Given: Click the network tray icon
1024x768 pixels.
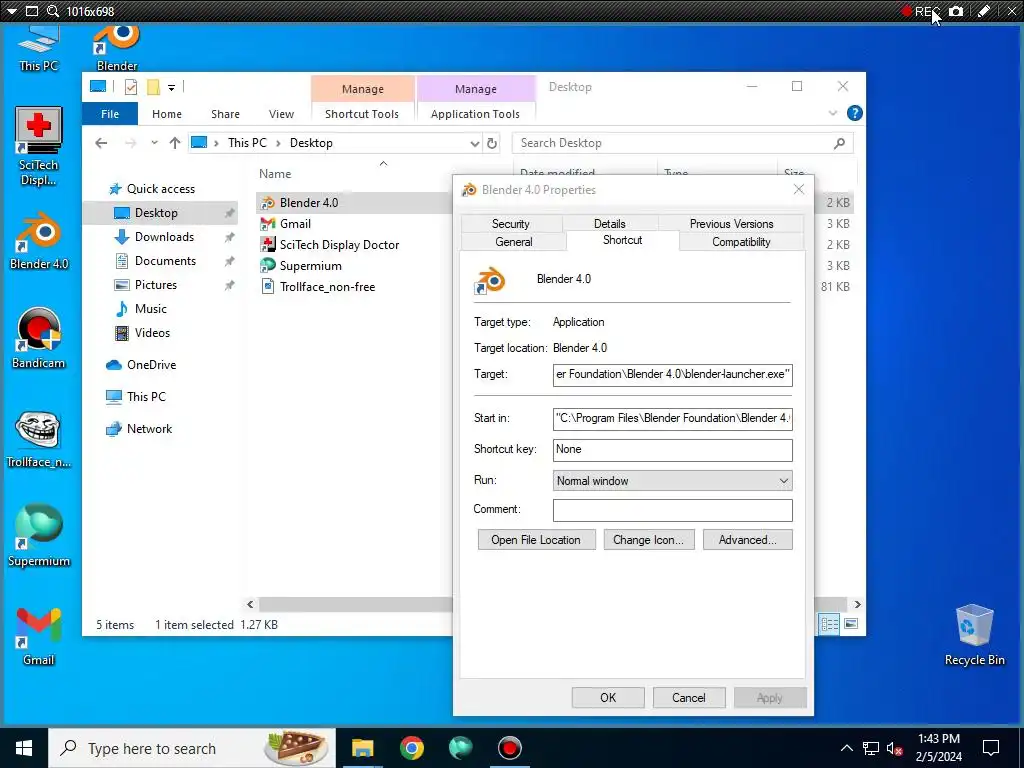Looking at the screenshot, I should 871,748.
